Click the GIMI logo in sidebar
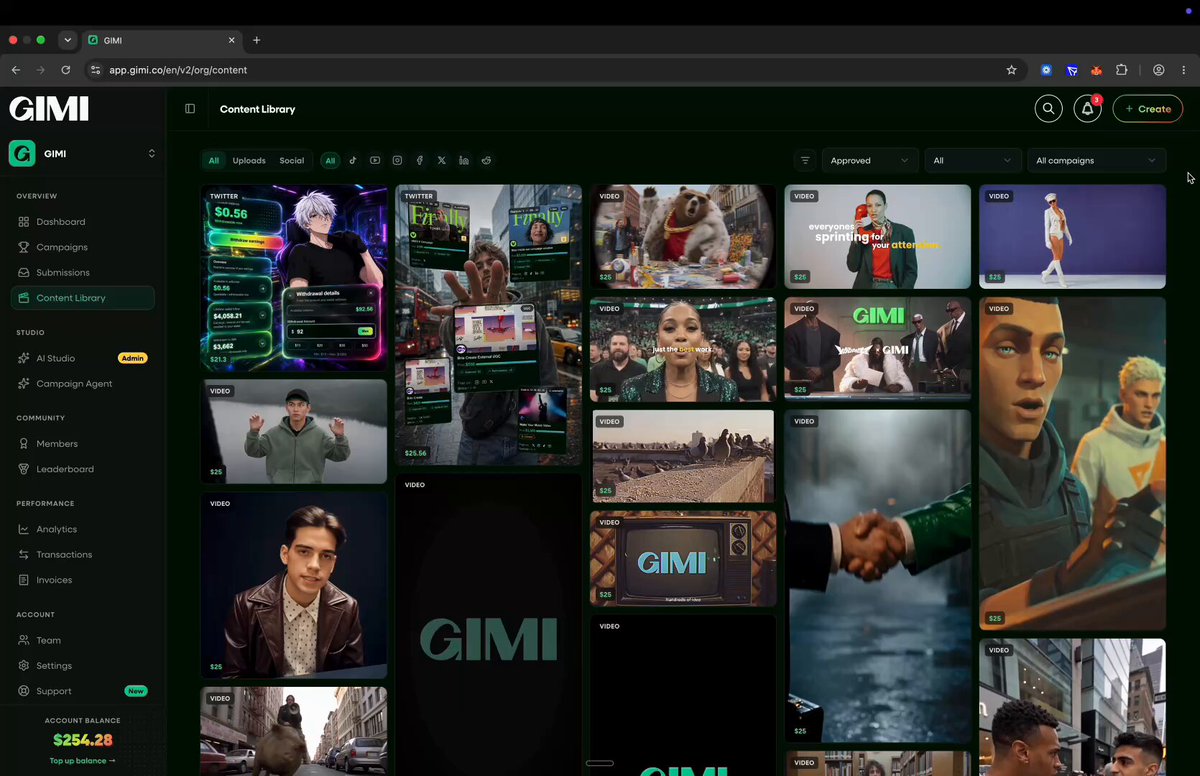Screen dimensions: 1200x776 point(49,109)
